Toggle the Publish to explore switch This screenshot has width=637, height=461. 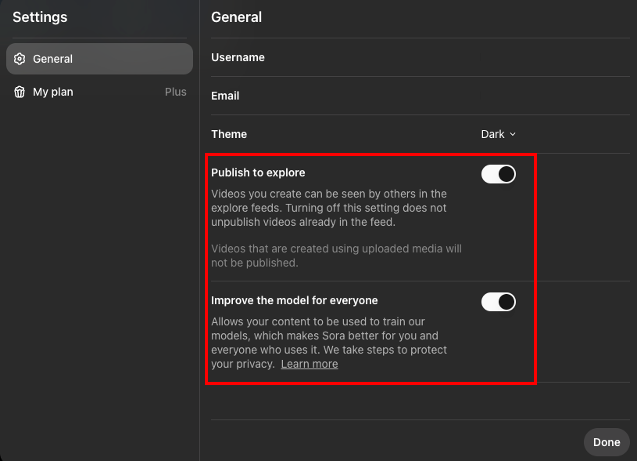coord(498,174)
